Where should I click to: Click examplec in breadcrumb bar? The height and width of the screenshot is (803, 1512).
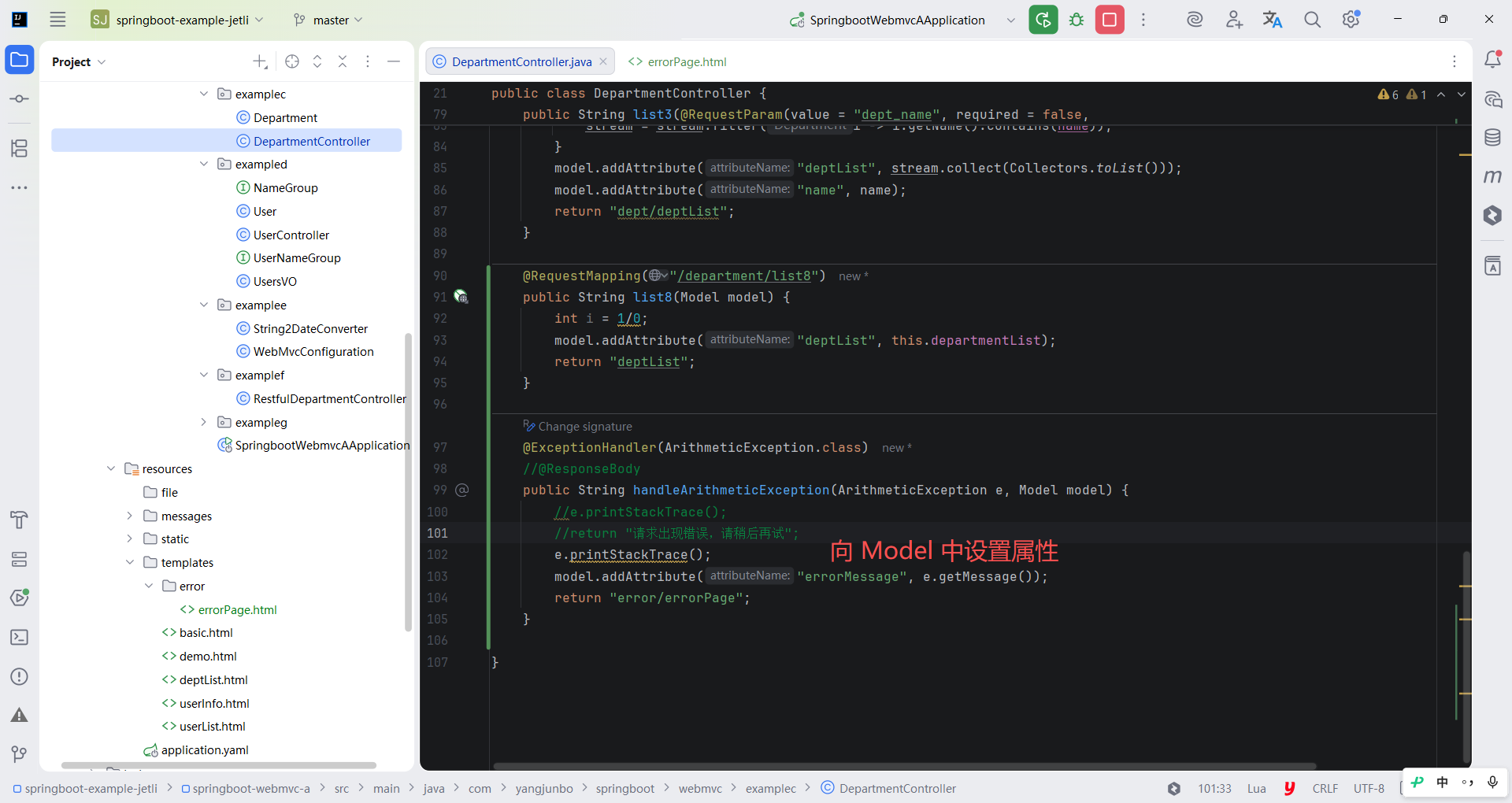click(770, 788)
